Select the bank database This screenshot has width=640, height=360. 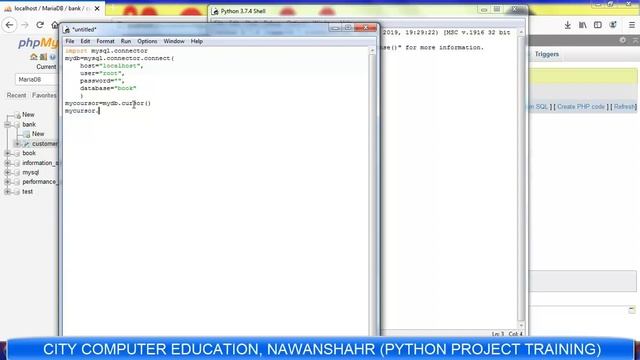point(29,124)
